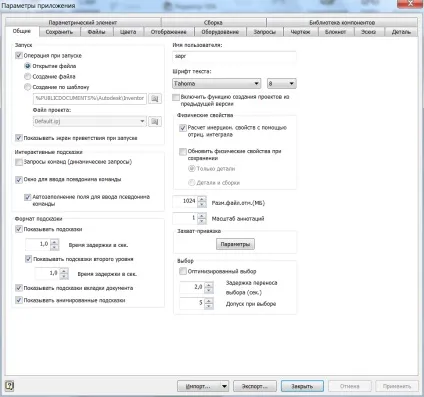The height and width of the screenshot is (397, 424).
Task: Switch to the 'Отображение' tab
Action: coord(168,32)
